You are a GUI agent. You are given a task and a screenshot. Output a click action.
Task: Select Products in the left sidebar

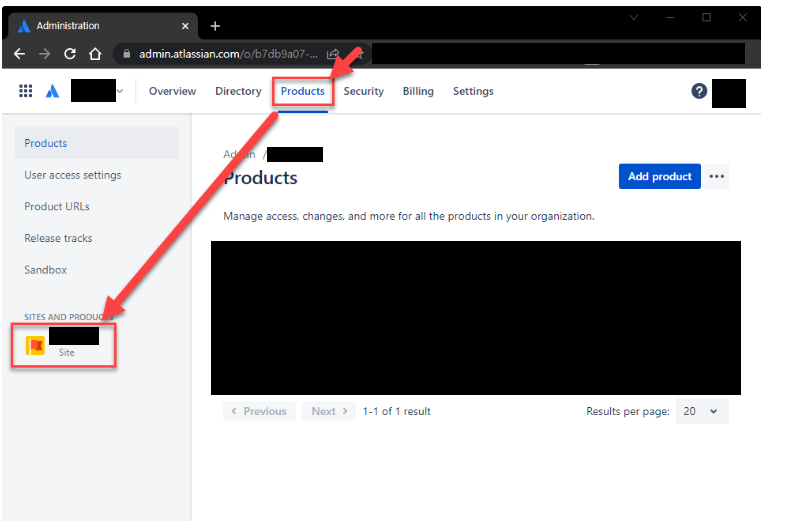[97, 143]
